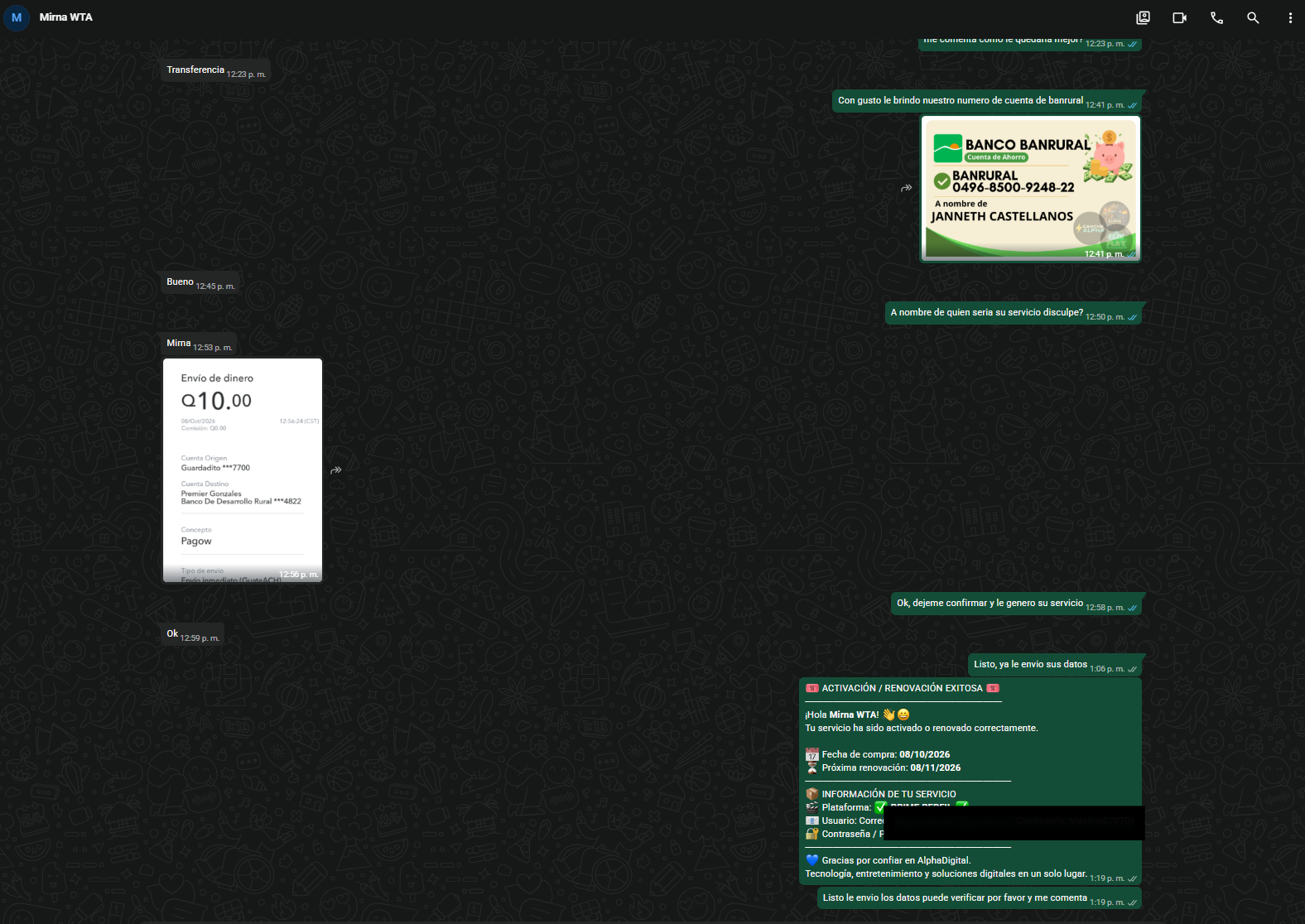Forward the Envío de dinero receipt image

336,470
